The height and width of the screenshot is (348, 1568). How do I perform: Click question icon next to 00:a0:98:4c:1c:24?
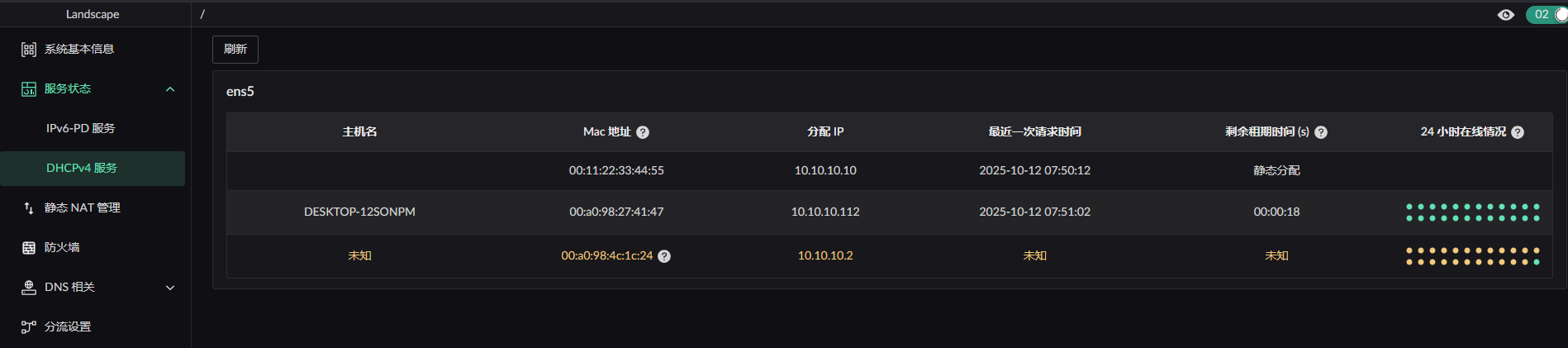pyautogui.click(x=664, y=256)
